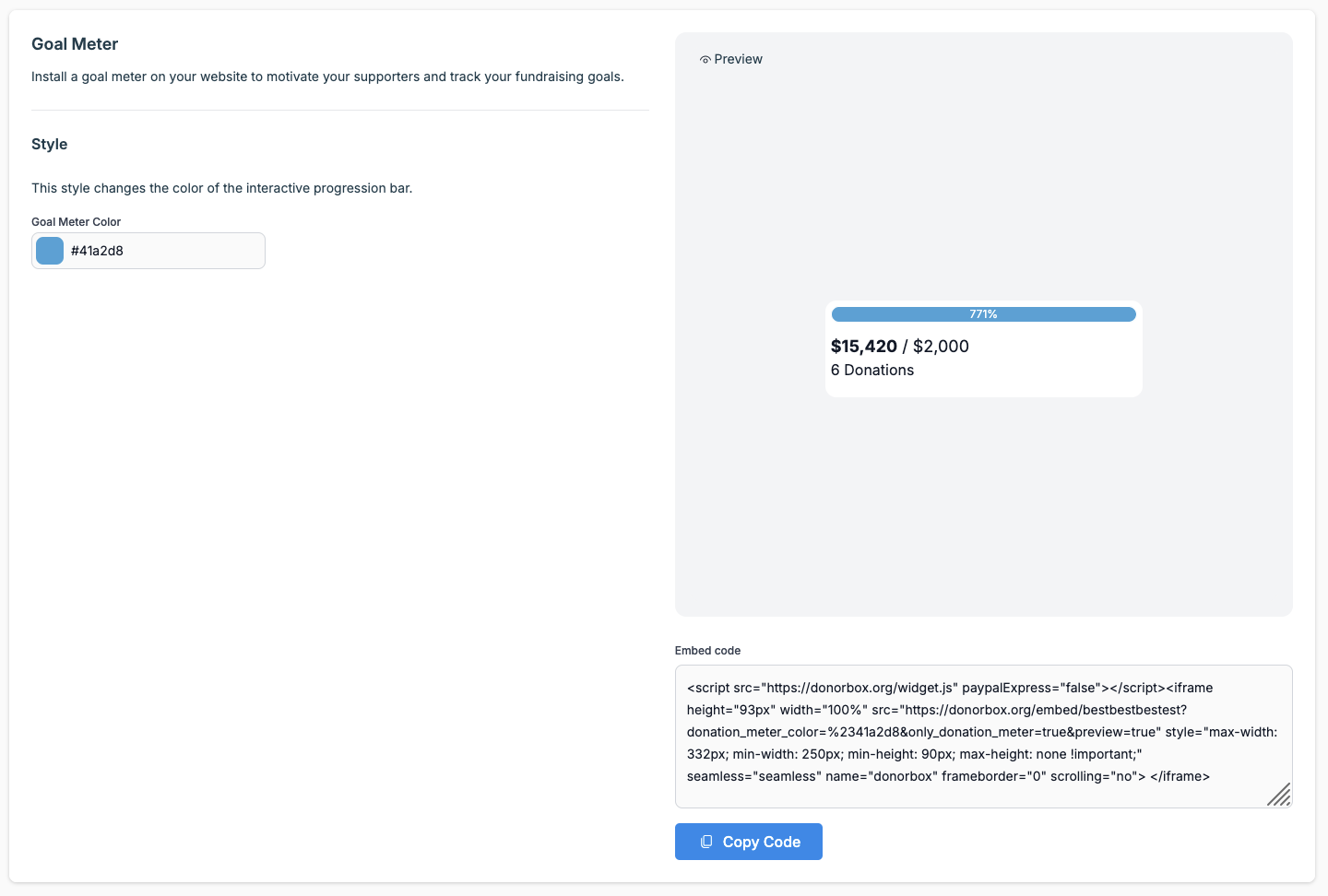Click the progression bar style description text
1328x896 pixels.
coord(221,188)
